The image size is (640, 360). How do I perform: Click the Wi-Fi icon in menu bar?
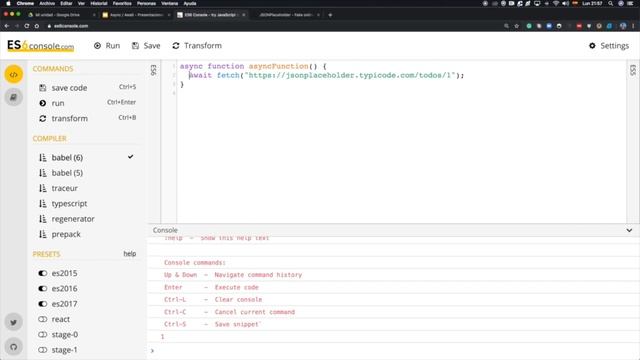(x=556, y=3)
